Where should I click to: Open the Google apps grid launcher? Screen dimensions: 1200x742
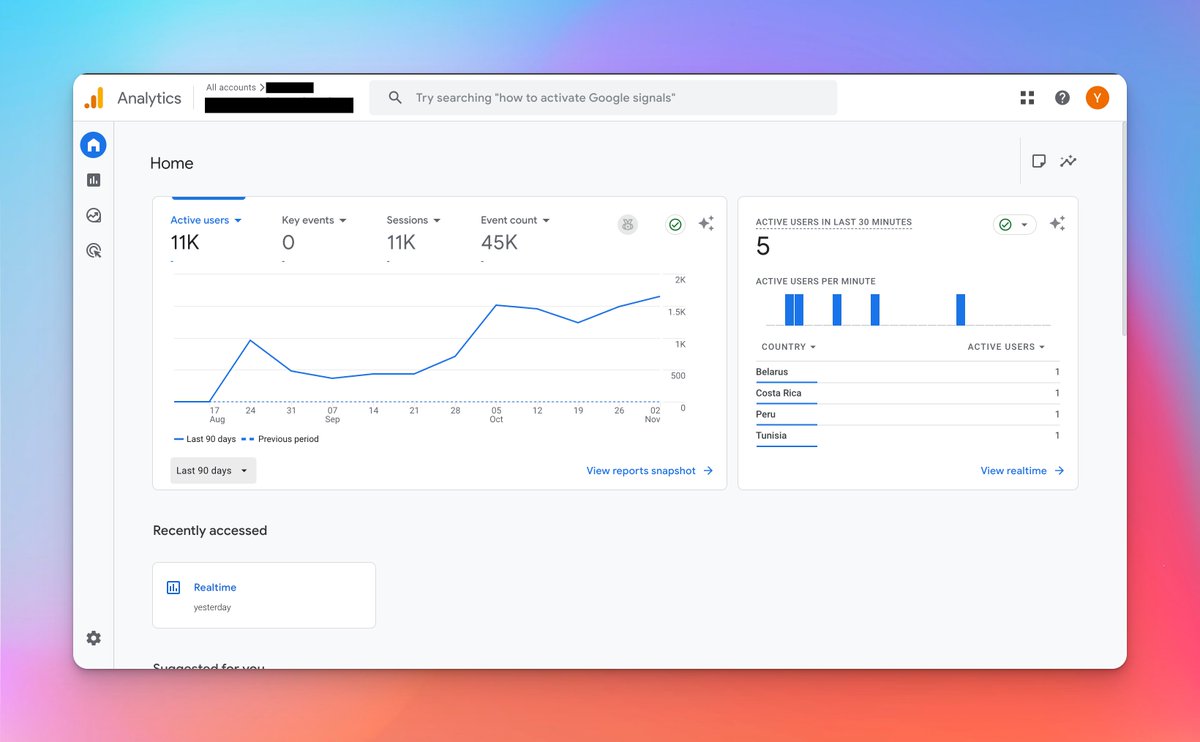point(1026,97)
